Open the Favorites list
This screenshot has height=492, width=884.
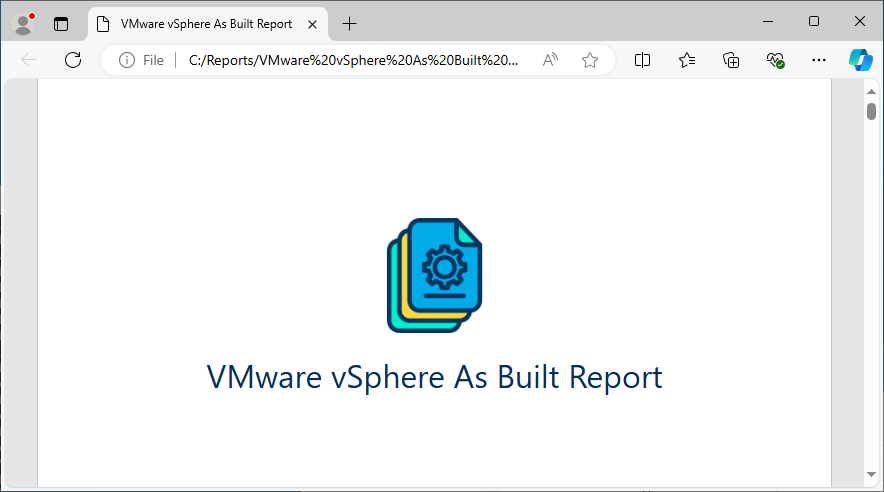point(687,60)
